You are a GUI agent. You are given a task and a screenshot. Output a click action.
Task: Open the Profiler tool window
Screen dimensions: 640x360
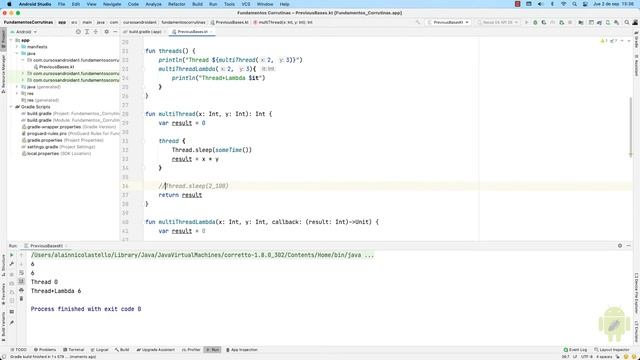click(191, 350)
